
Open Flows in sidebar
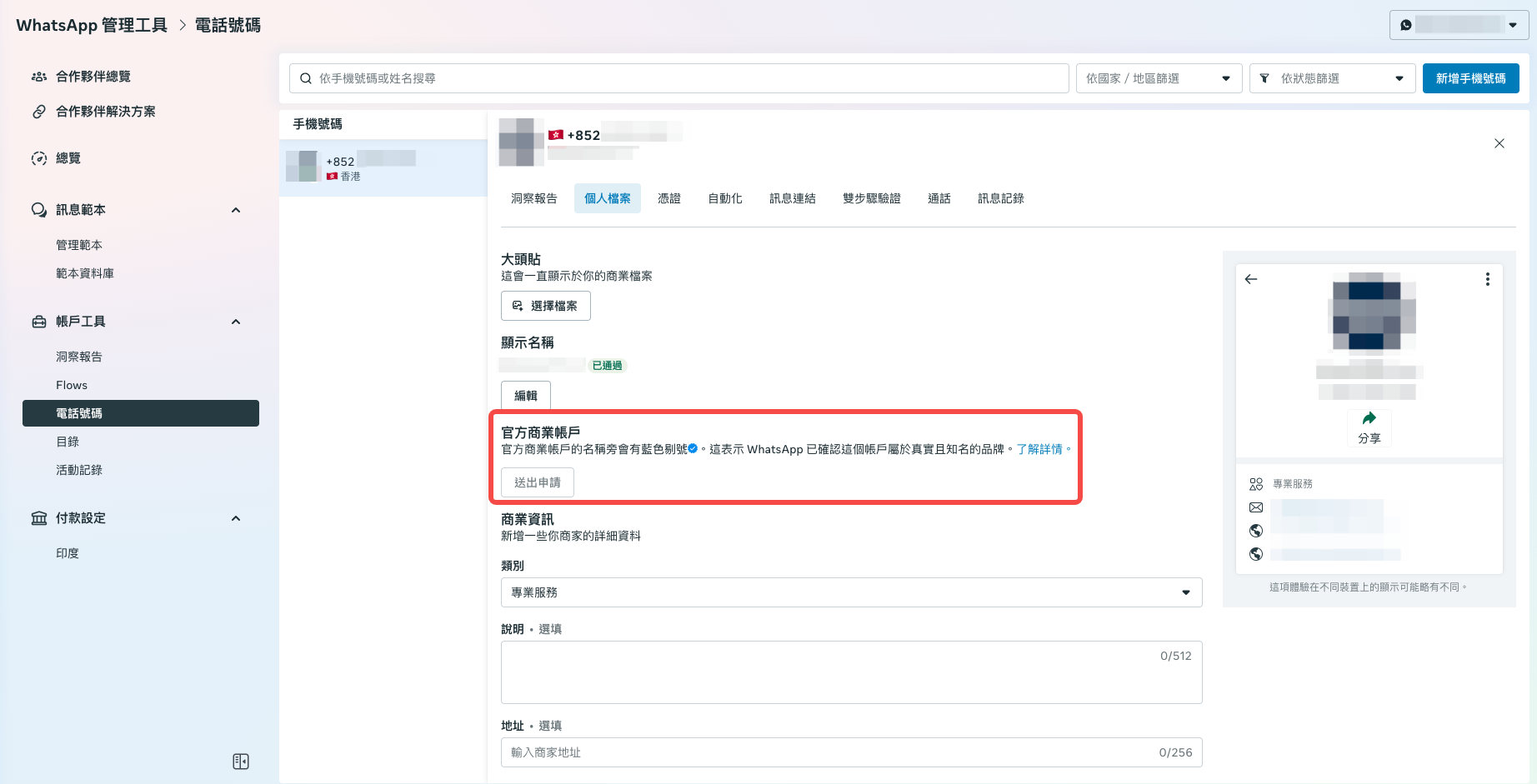tap(72, 385)
